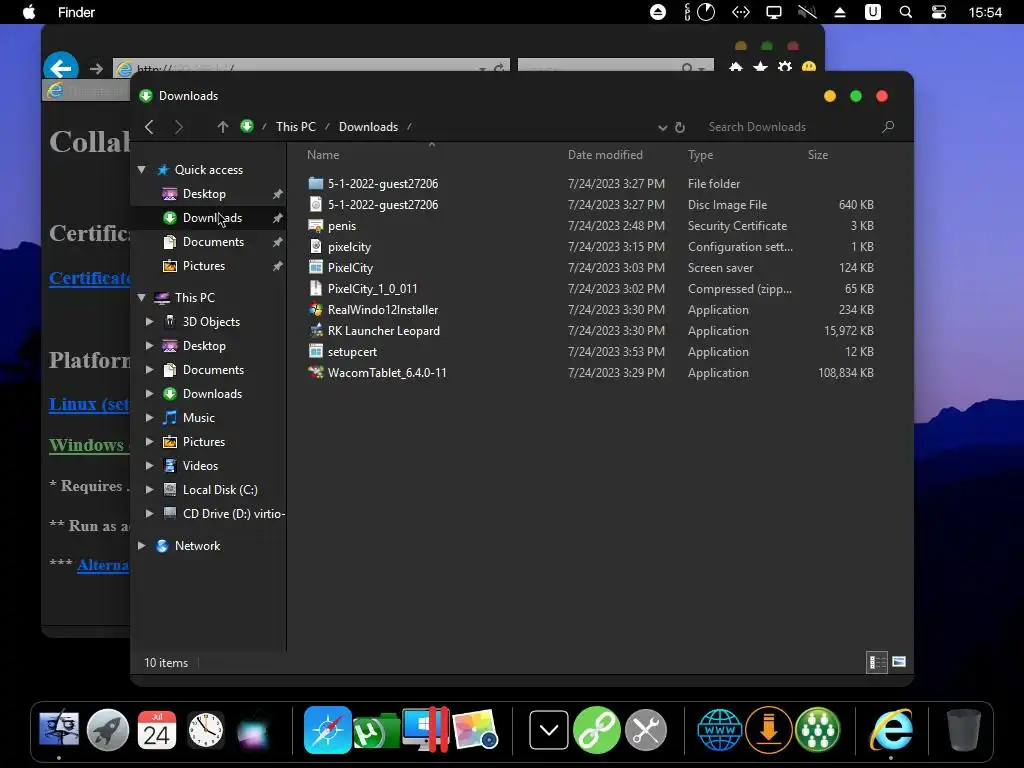Select the RK Launcher Leopard icon
The image size is (1024, 768).
[315, 330]
